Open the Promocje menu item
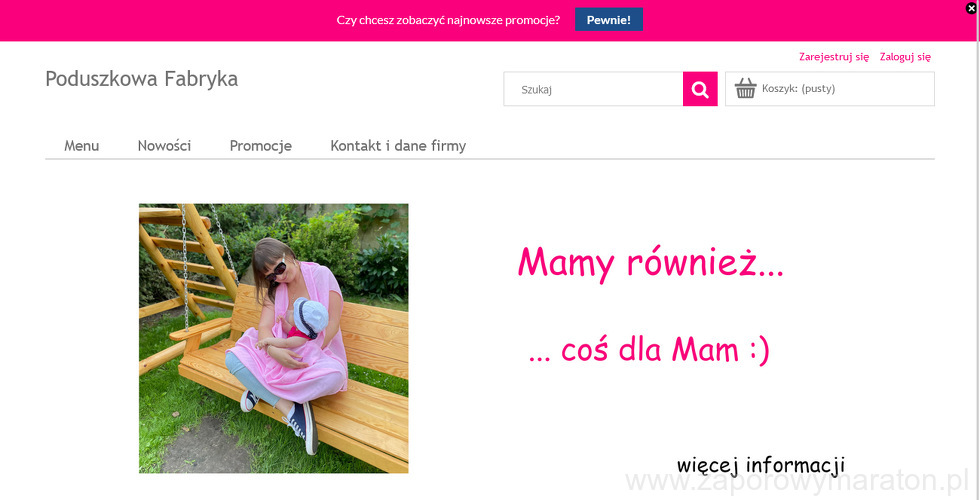The image size is (980, 500). coord(261,146)
